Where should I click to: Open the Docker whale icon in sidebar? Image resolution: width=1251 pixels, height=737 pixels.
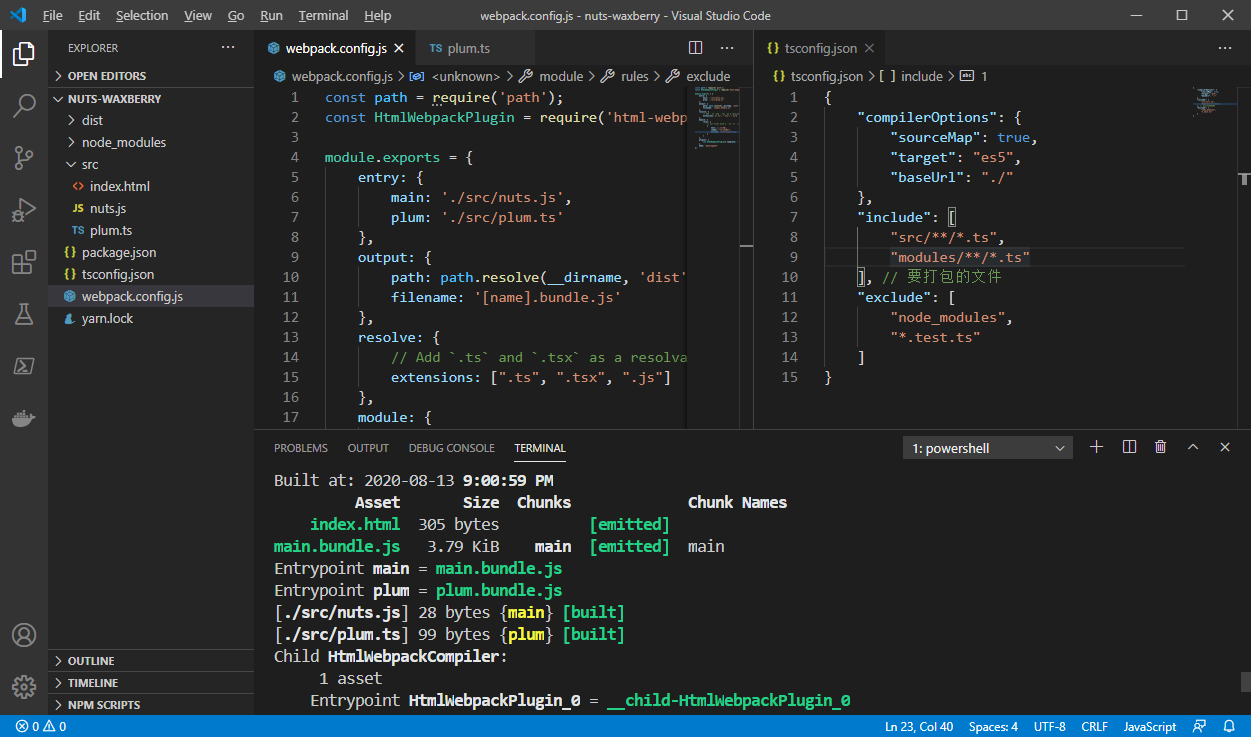pos(24,418)
